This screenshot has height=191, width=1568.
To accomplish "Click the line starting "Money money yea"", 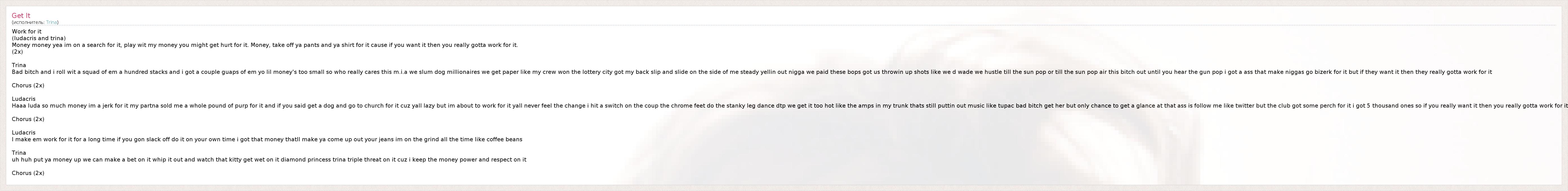I will coord(265,45).
